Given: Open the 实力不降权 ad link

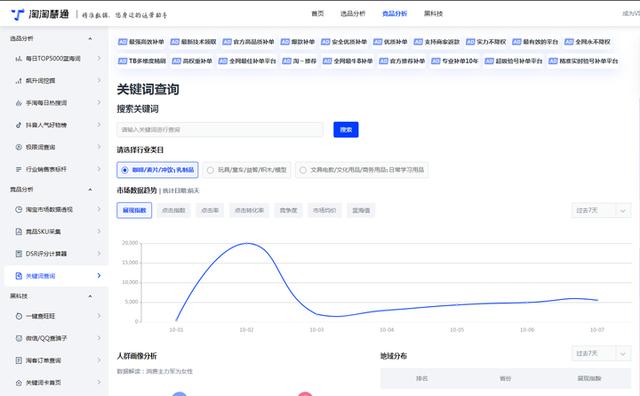Looking at the screenshot, I should [x=486, y=42].
